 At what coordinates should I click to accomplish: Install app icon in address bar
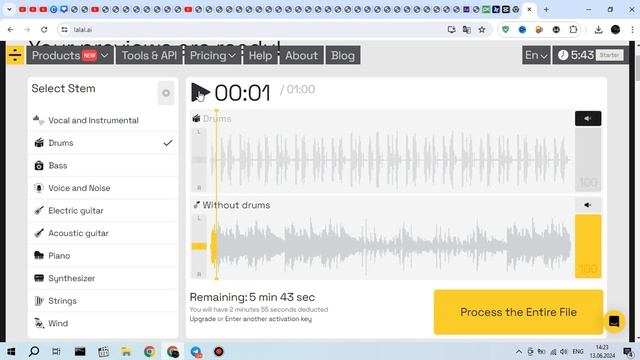tap(451, 29)
